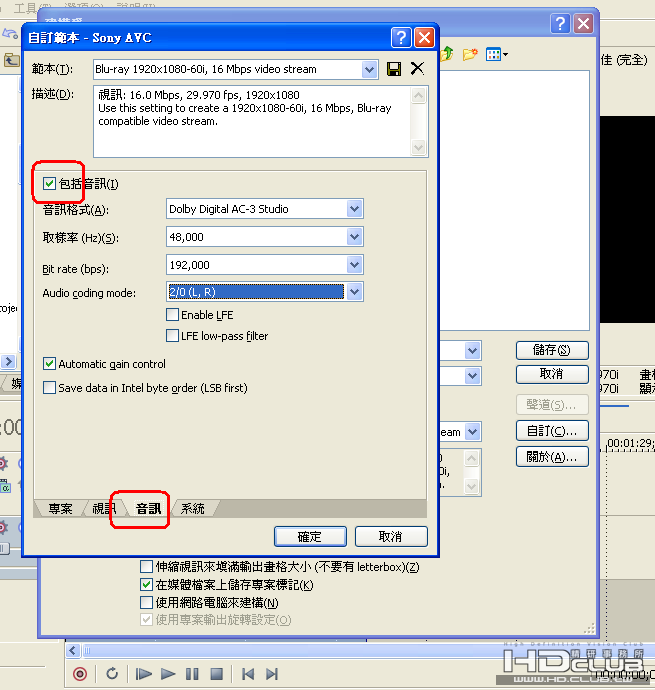Image resolution: width=655 pixels, height=690 pixels.
Task: Save the template with floppy disk icon
Action: click(394, 69)
